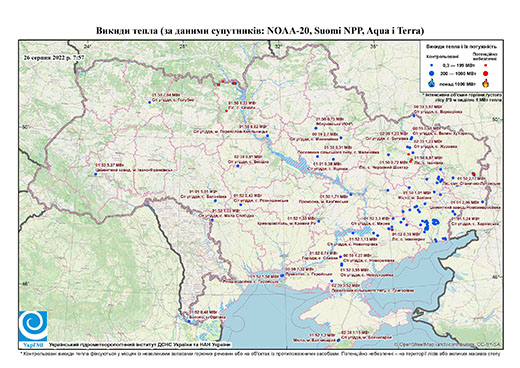
Task: Click the small red dot legend marker
Action: click(486, 66)
